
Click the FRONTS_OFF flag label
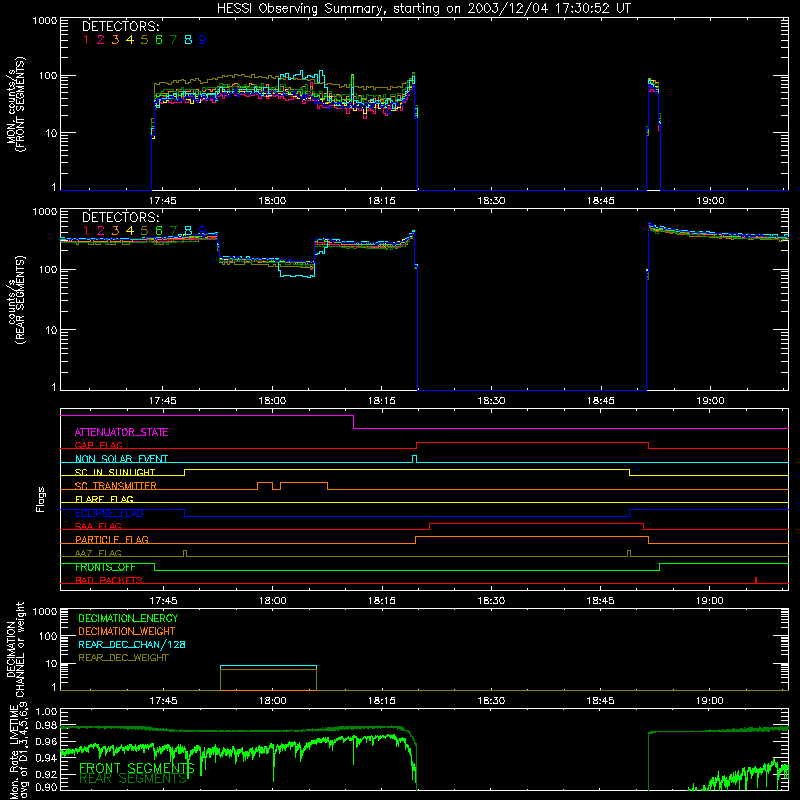click(105, 567)
